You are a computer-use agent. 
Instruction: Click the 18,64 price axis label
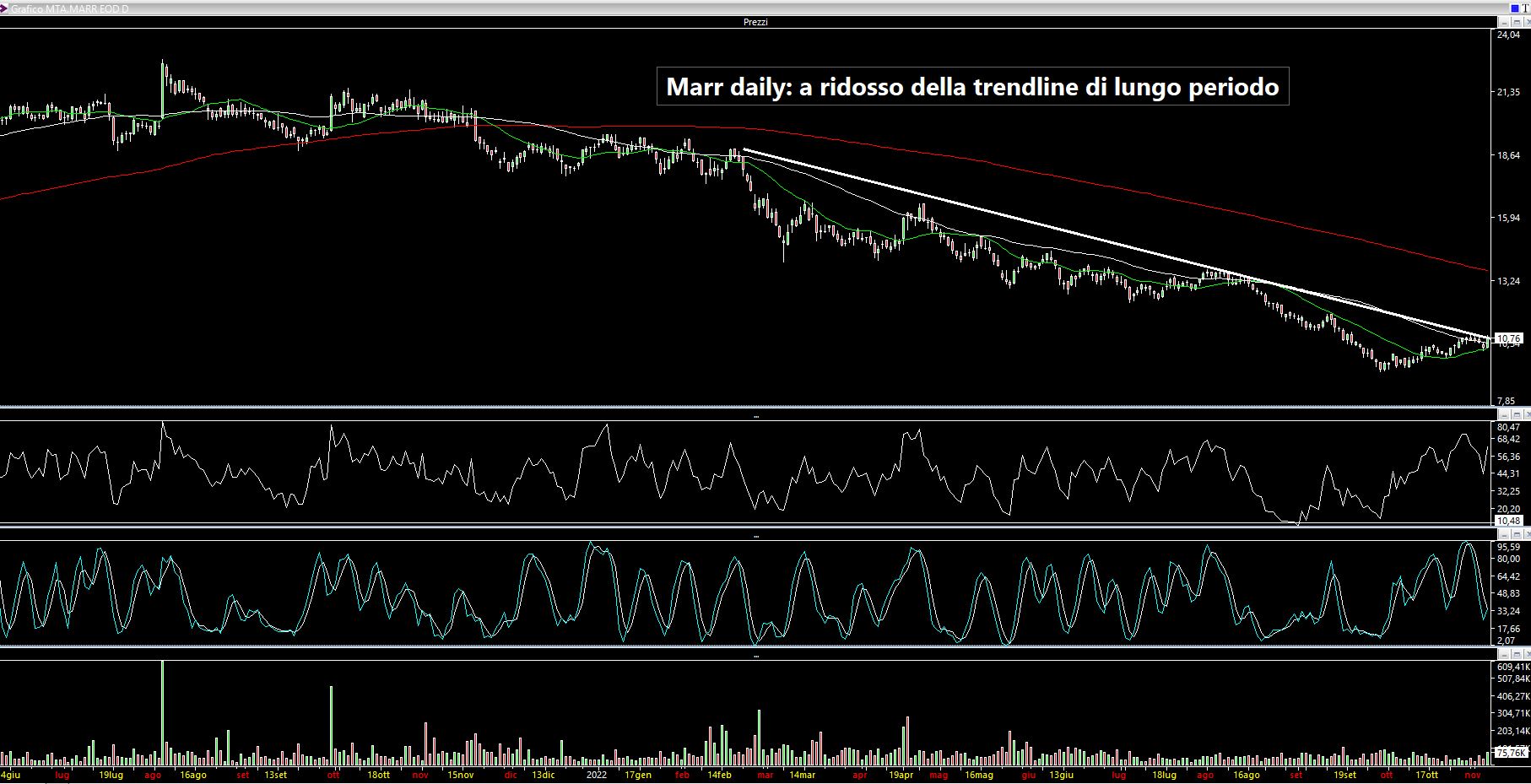tap(1508, 155)
